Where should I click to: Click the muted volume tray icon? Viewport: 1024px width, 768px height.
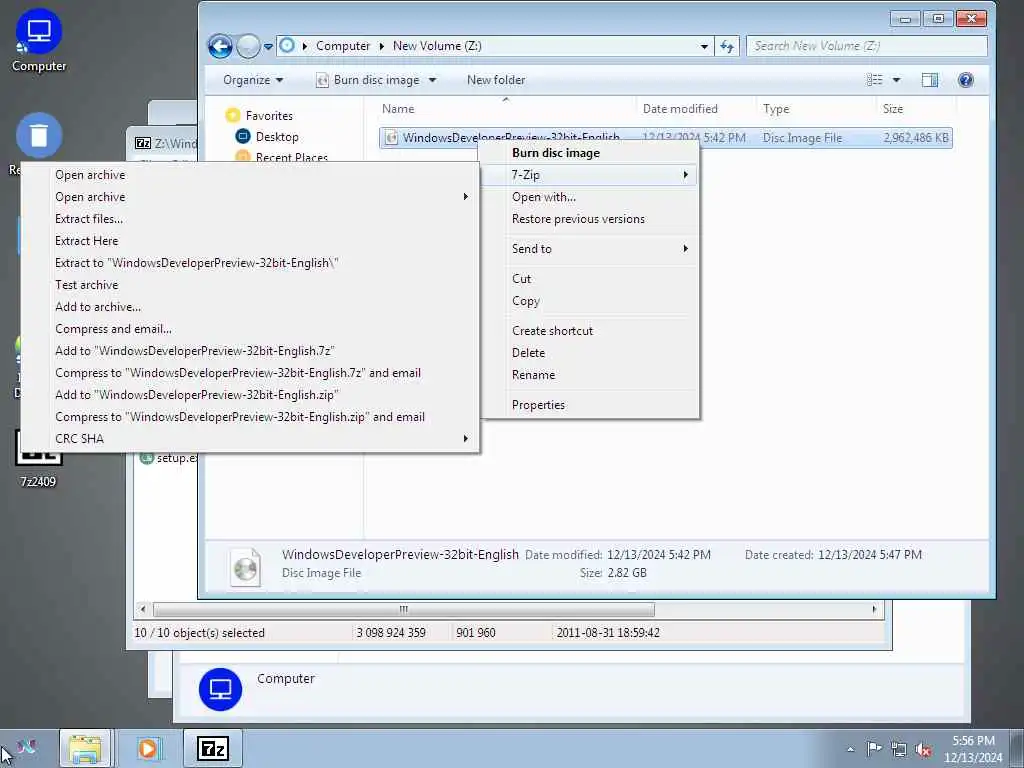tap(923, 750)
